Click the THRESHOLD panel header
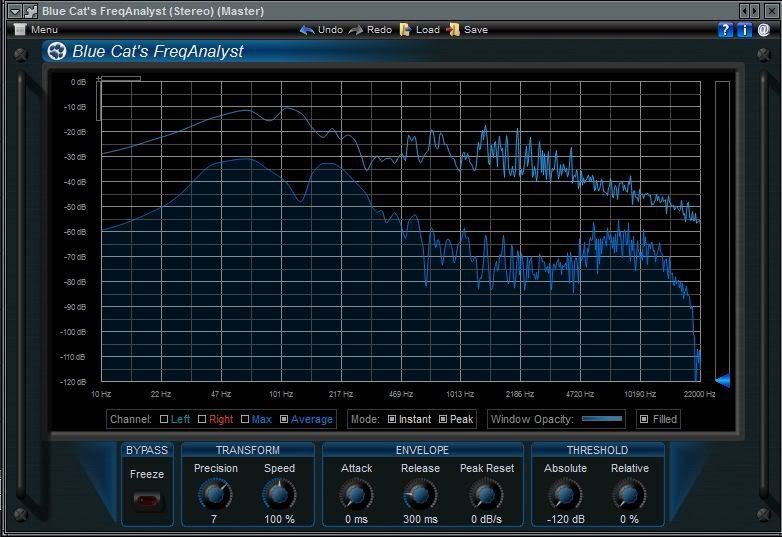 tap(597, 450)
